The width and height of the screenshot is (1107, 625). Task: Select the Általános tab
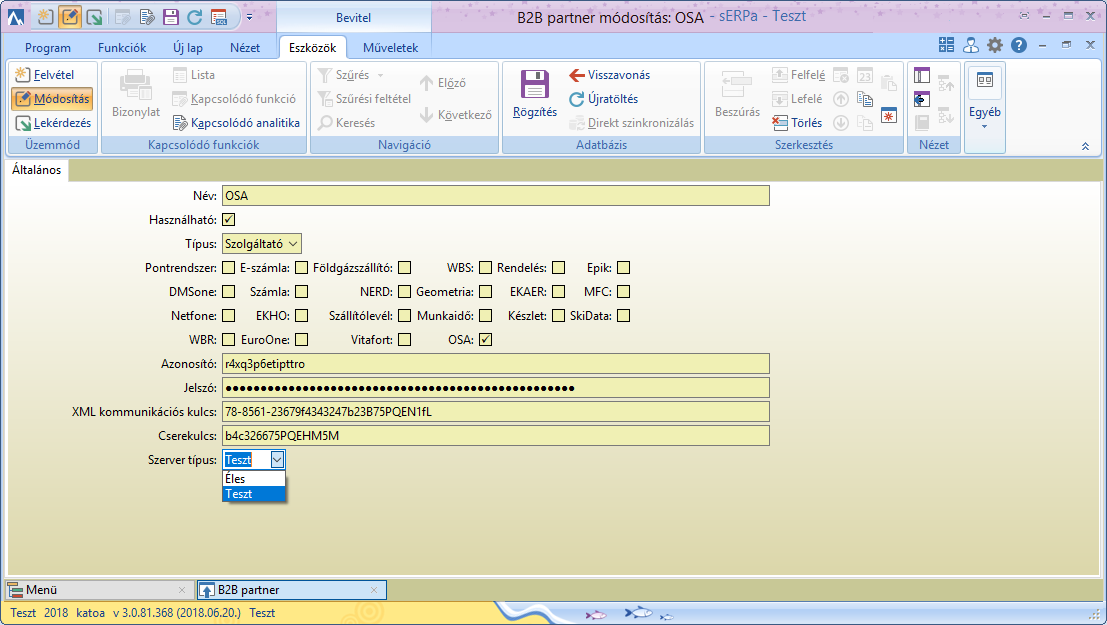tap(37, 170)
